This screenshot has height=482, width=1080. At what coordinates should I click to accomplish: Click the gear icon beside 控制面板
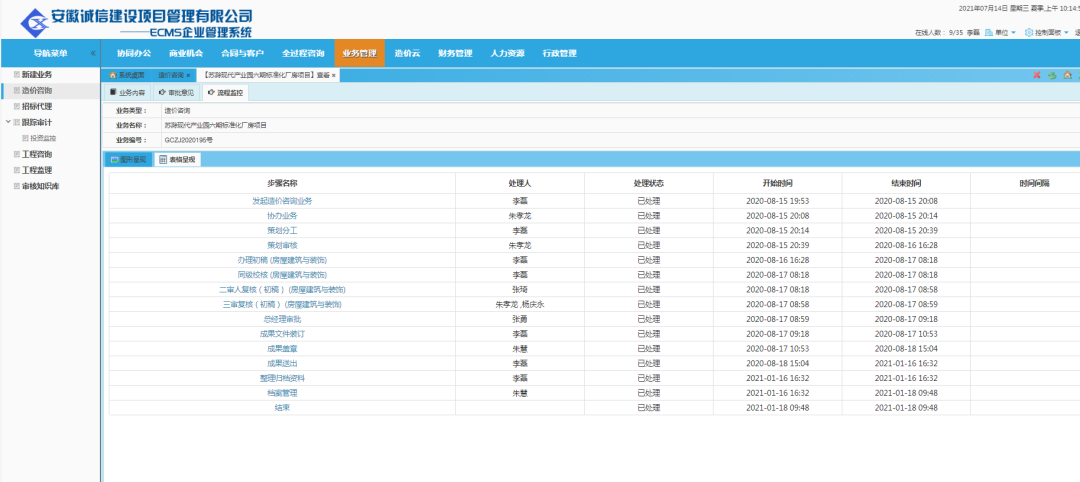[1029, 33]
